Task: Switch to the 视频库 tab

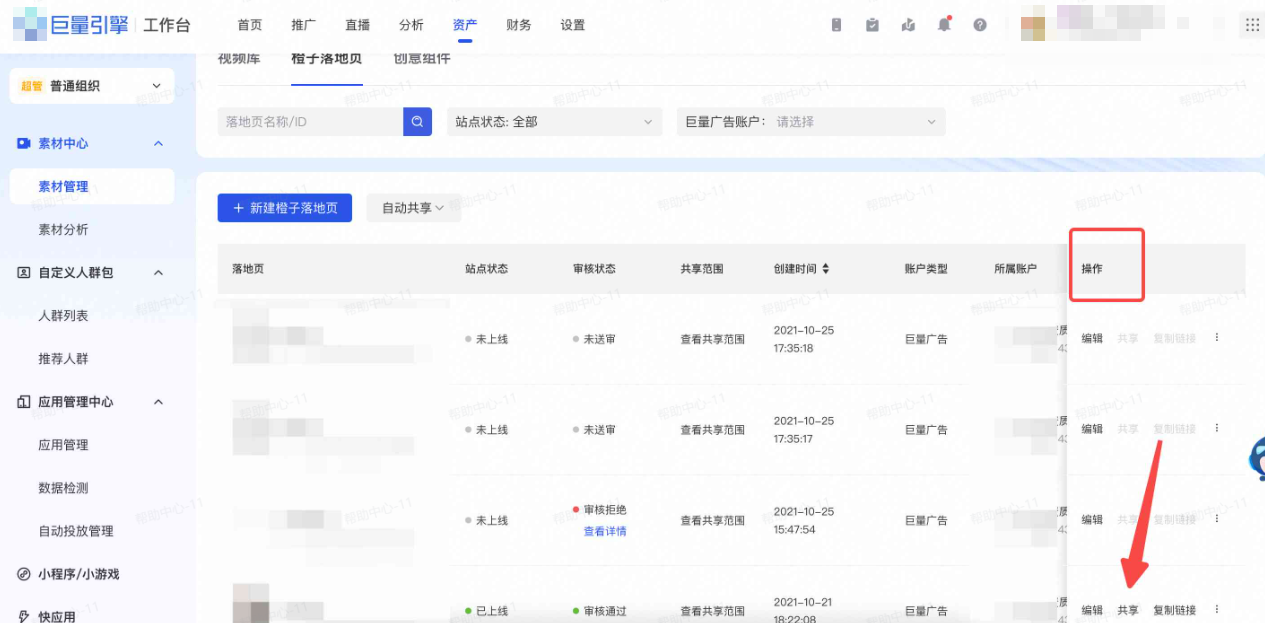Action: click(x=239, y=58)
